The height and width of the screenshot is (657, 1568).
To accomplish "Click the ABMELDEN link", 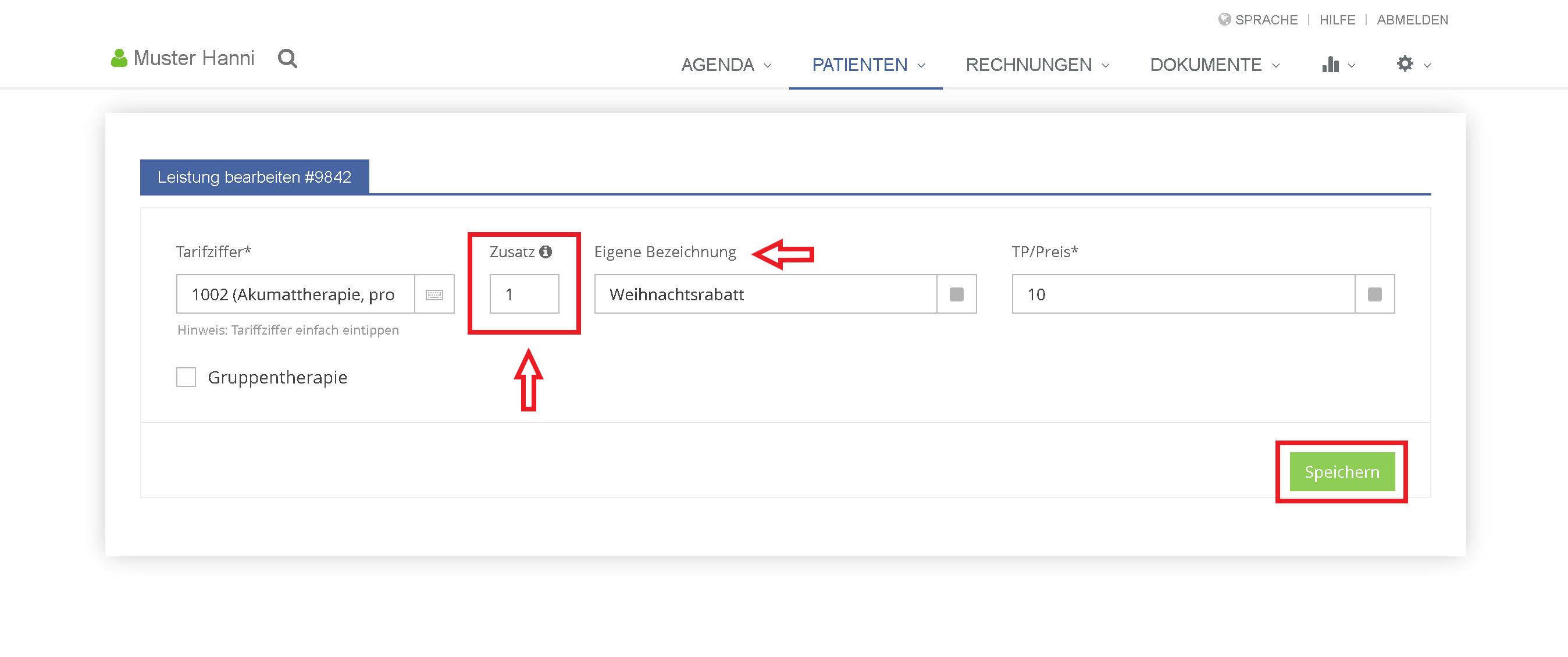I will click(1412, 20).
